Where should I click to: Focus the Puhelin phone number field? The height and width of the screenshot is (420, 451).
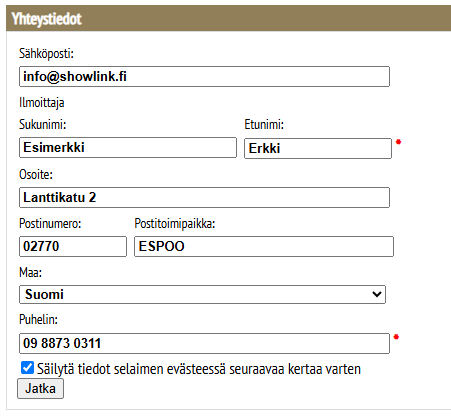pyautogui.click(x=204, y=343)
